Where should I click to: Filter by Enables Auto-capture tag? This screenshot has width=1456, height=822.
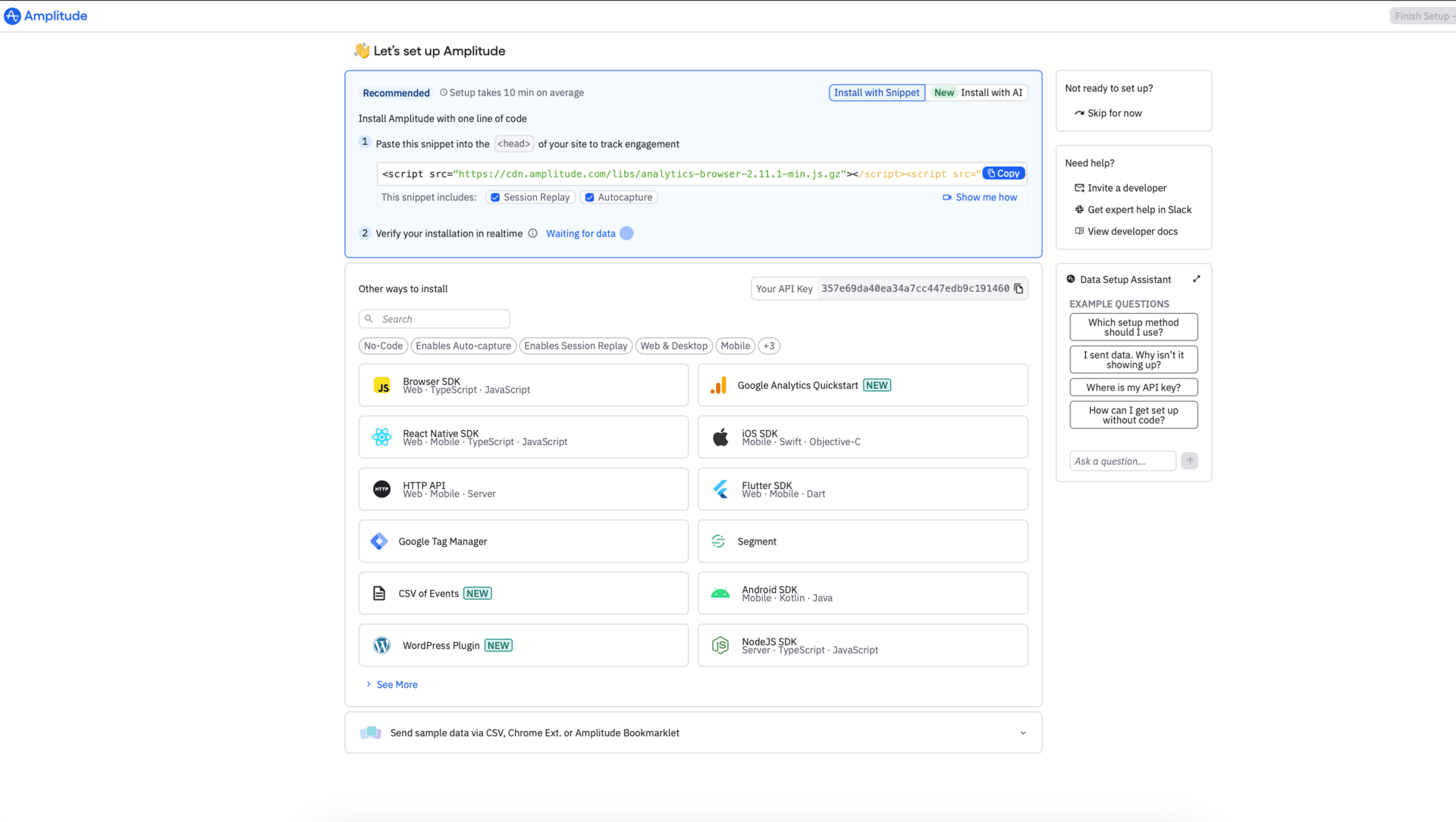pyautogui.click(x=463, y=346)
